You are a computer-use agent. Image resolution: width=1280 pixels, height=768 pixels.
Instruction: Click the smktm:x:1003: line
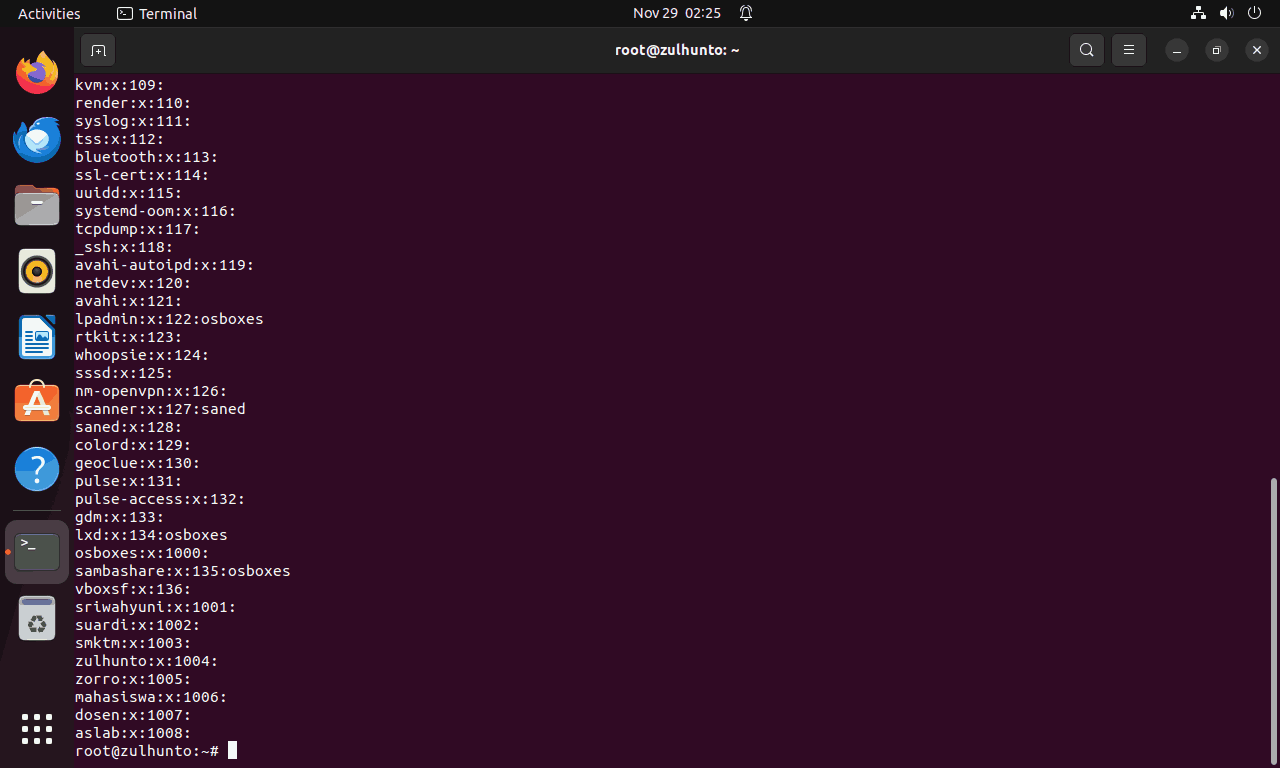coord(133,643)
